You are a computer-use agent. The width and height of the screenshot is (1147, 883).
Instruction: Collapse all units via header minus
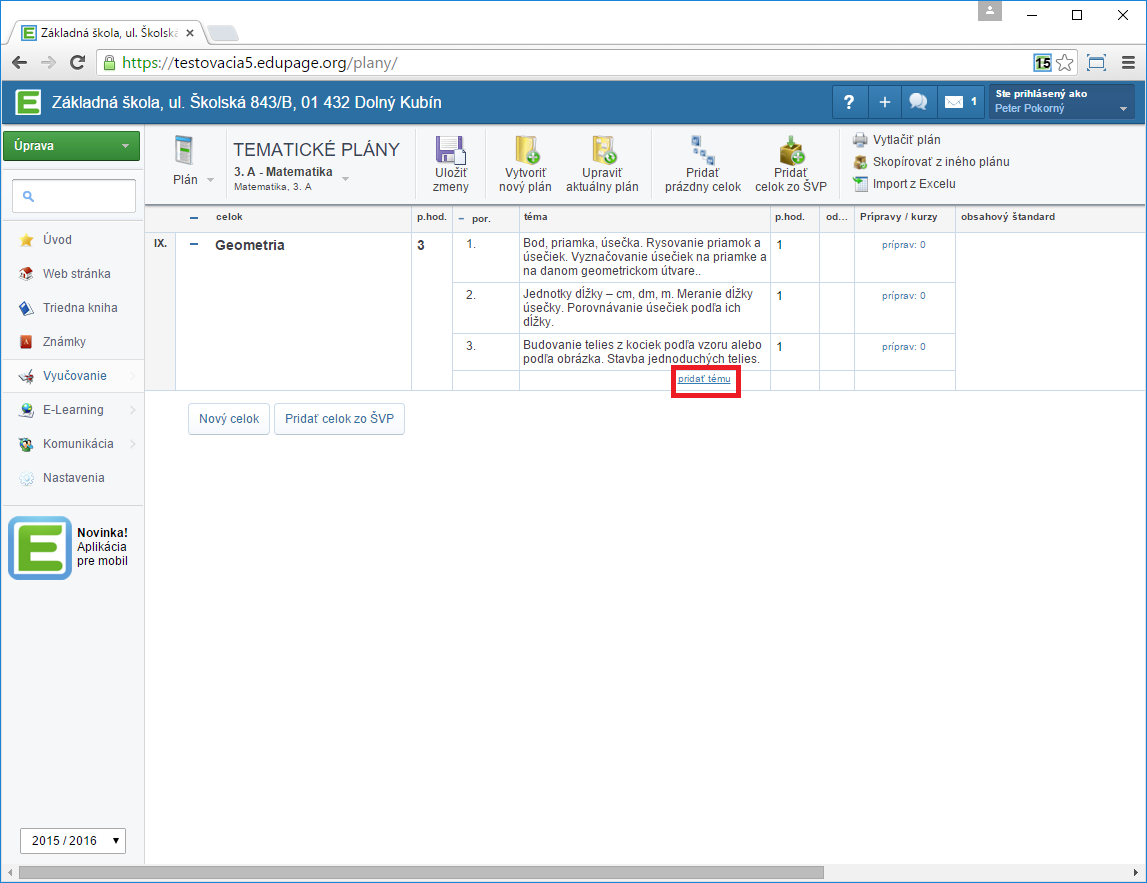point(194,217)
